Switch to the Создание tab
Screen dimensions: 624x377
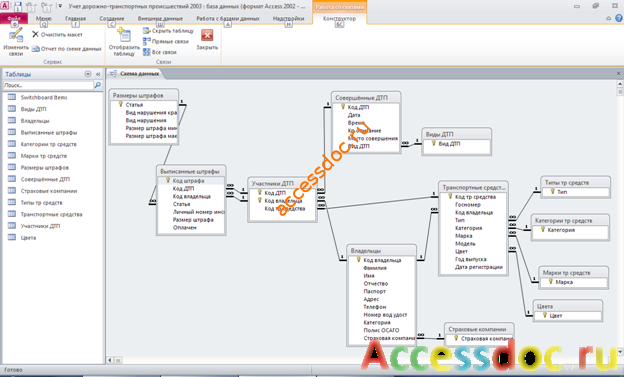coord(111,18)
